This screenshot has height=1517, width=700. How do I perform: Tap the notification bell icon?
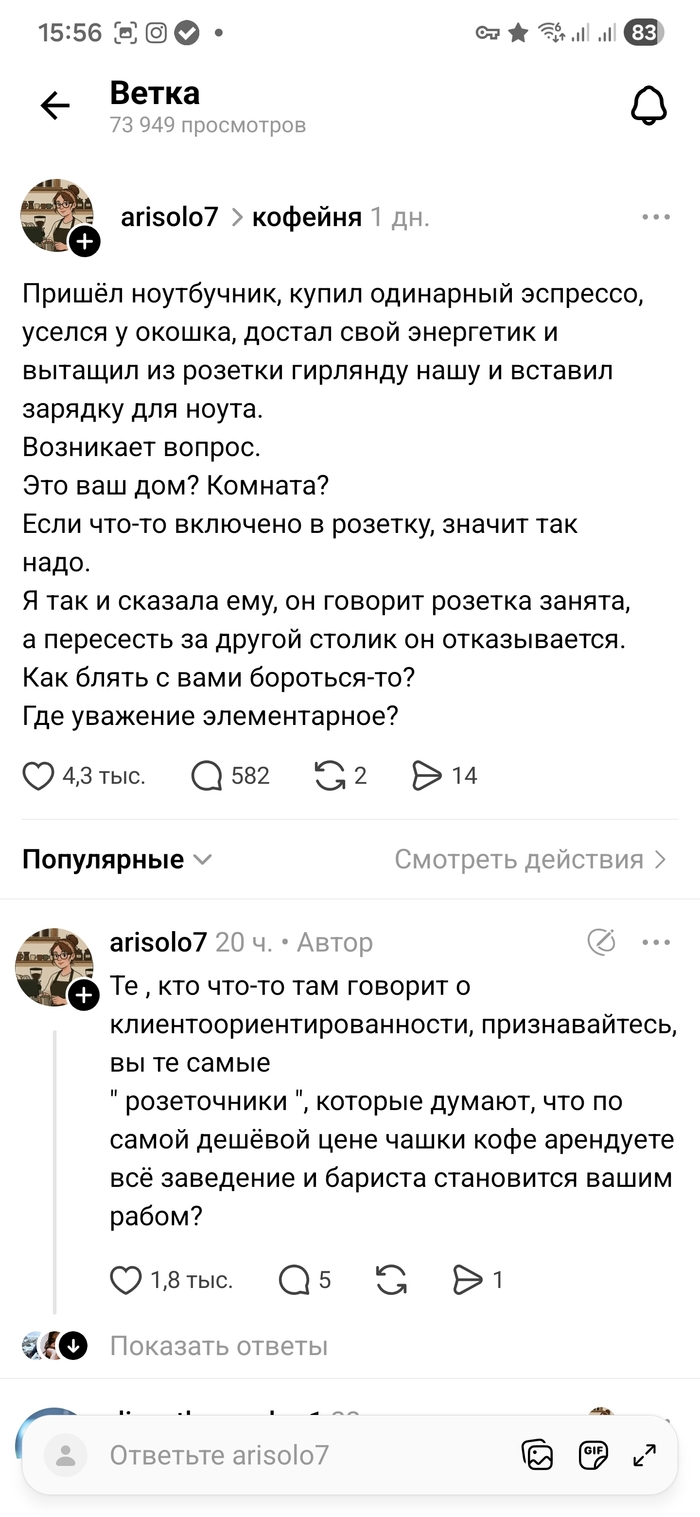pos(648,105)
